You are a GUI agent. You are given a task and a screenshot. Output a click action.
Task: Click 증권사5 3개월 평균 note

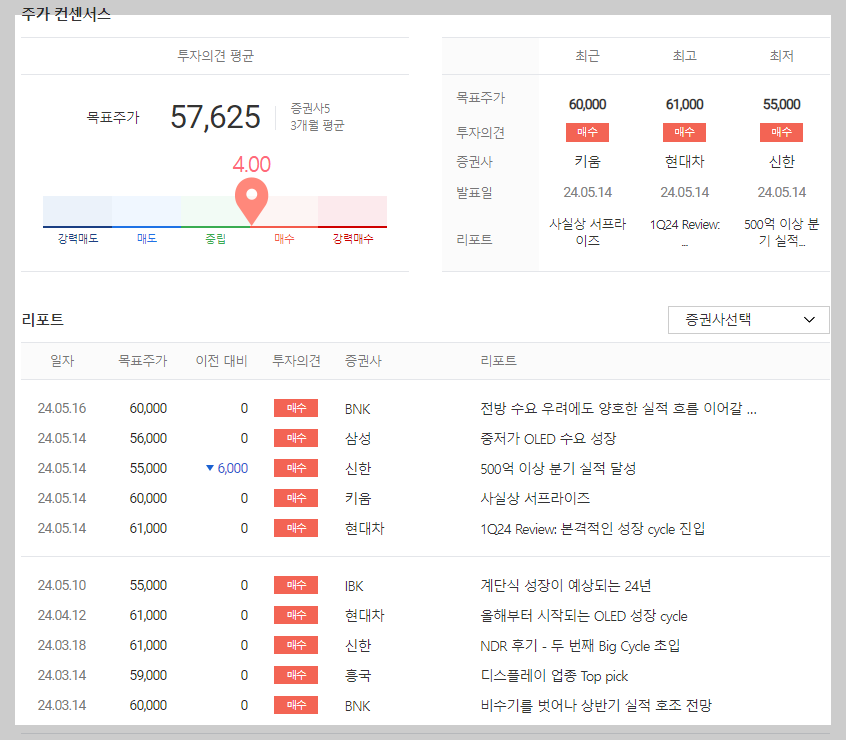point(317,117)
